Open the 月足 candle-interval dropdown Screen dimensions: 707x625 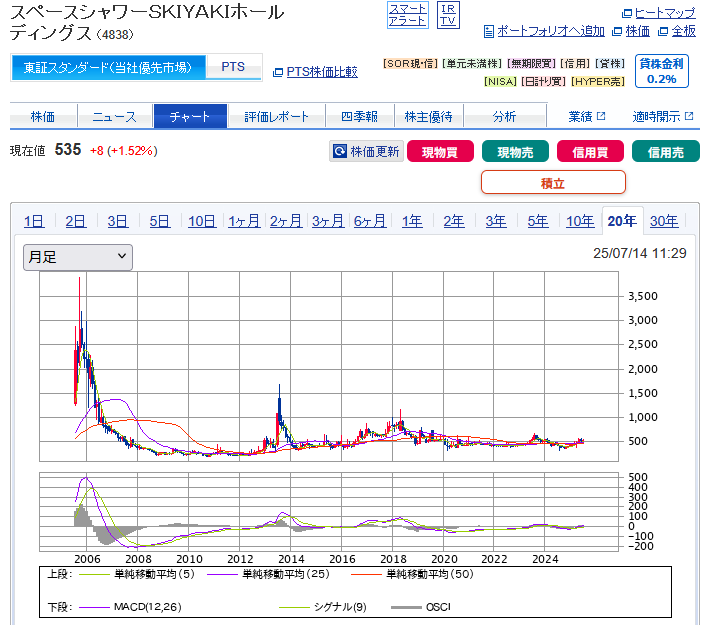[78, 257]
